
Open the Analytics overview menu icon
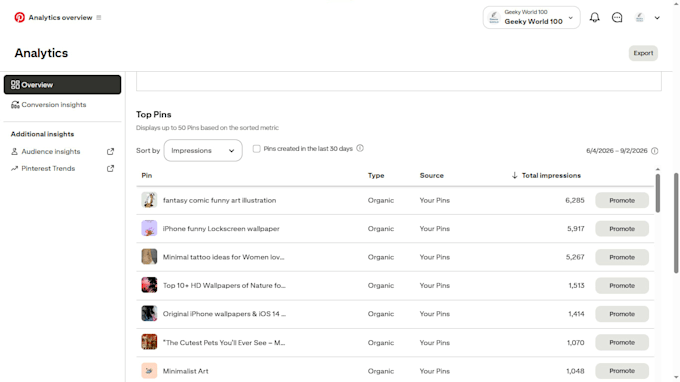pos(99,18)
